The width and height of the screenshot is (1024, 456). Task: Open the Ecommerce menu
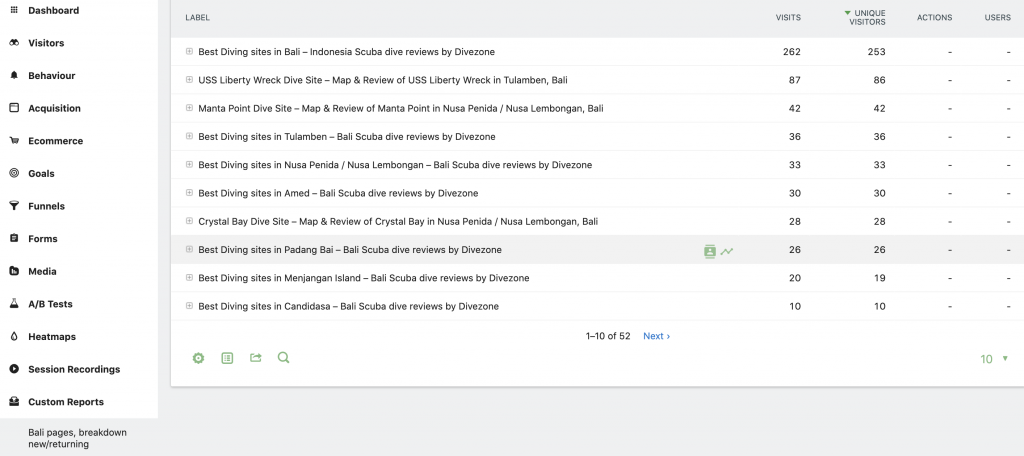56,141
